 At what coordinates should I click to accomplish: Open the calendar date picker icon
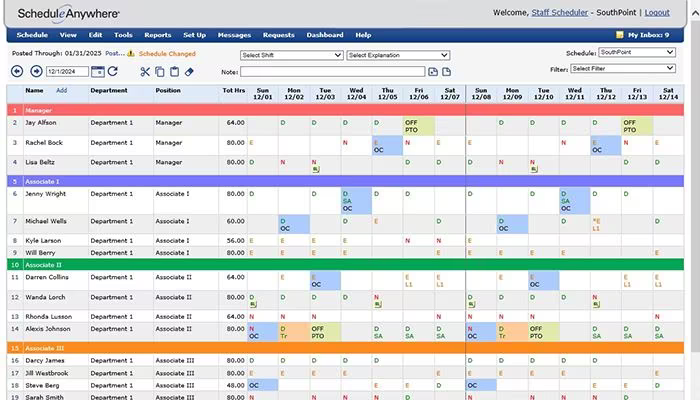pyautogui.click(x=98, y=71)
